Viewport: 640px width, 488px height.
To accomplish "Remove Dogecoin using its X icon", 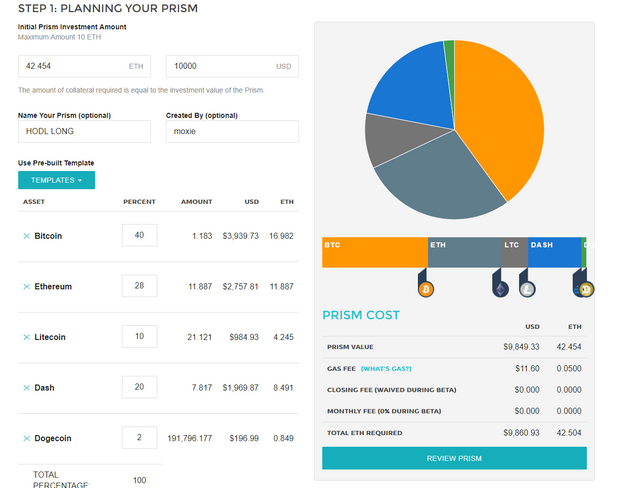I will 27,439.
